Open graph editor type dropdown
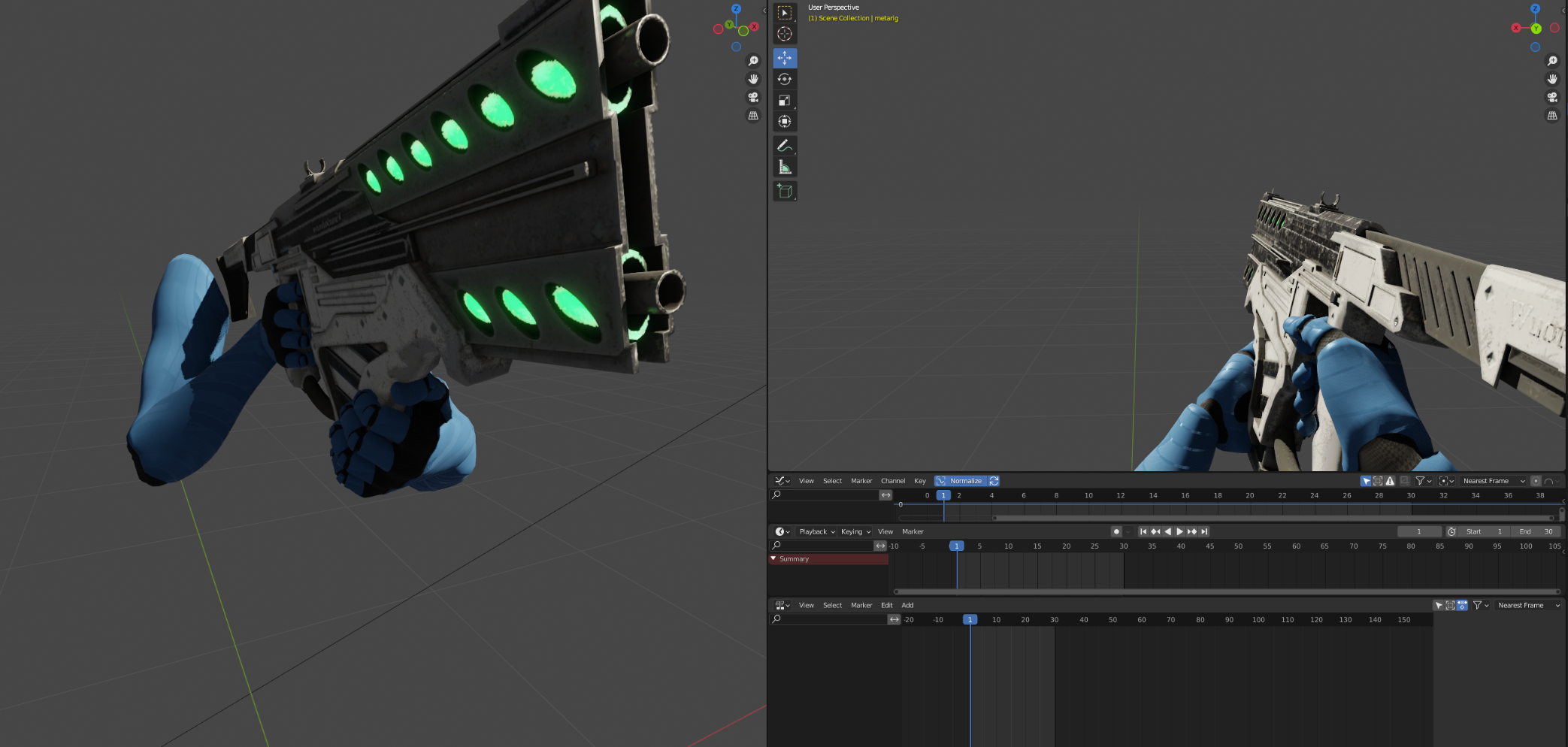Screen dimensions: 1568x747 coord(782,481)
